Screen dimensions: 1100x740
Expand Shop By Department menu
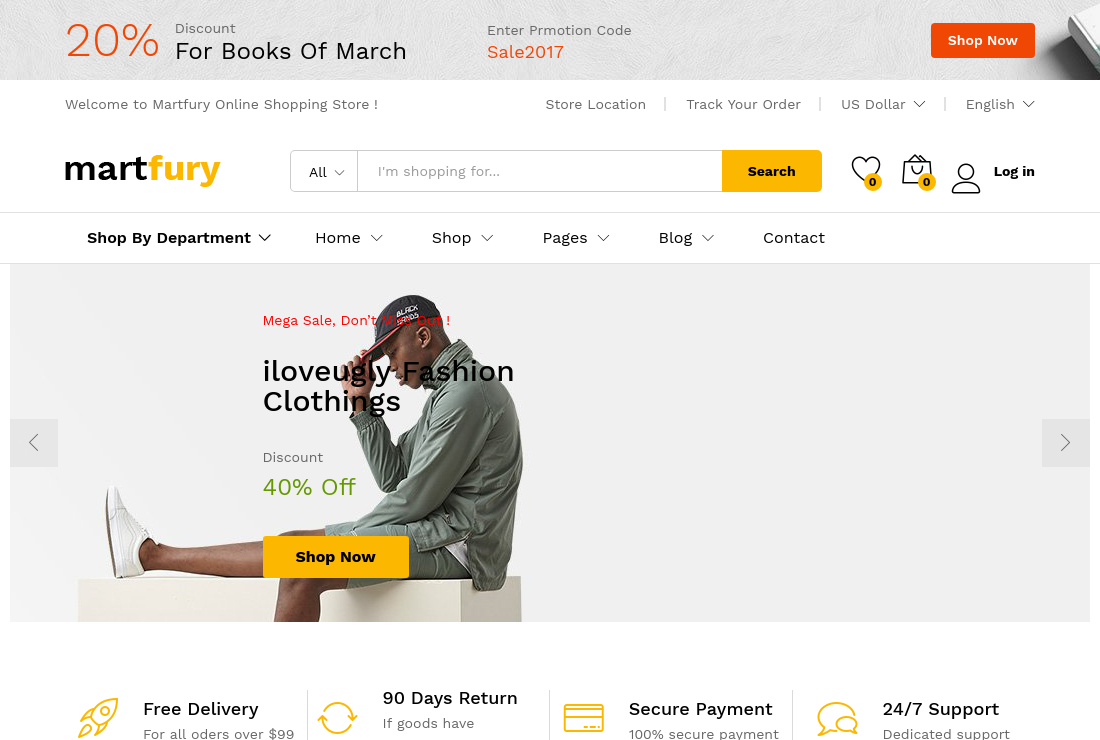tap(179, 238)
